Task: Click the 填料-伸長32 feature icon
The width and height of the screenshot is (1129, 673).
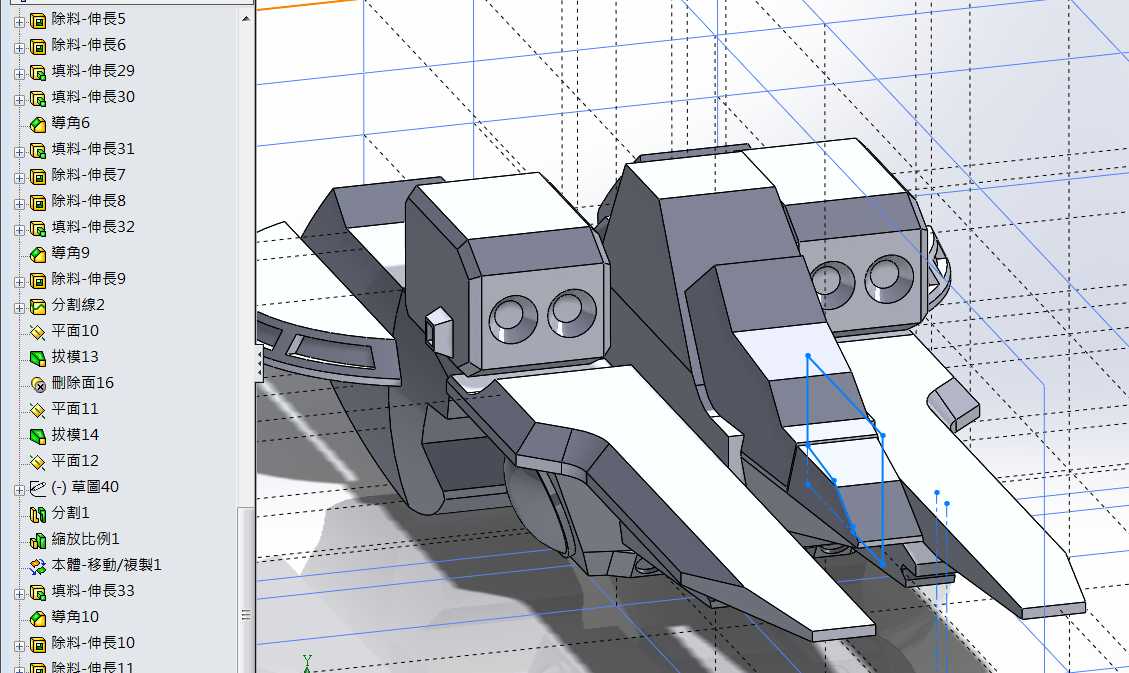Action: tap(37, 227)
